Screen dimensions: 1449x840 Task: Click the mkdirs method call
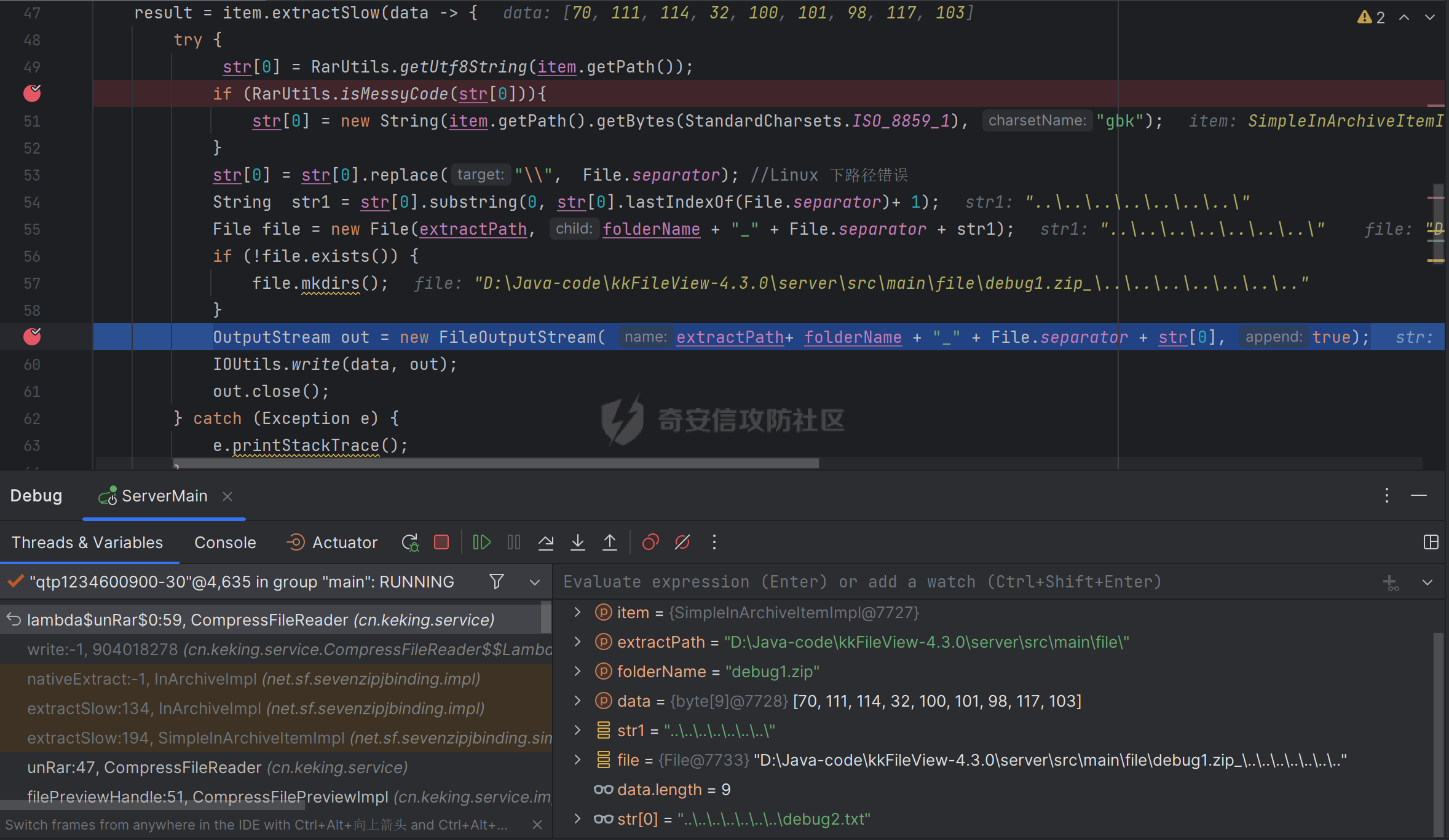(330, 283)
